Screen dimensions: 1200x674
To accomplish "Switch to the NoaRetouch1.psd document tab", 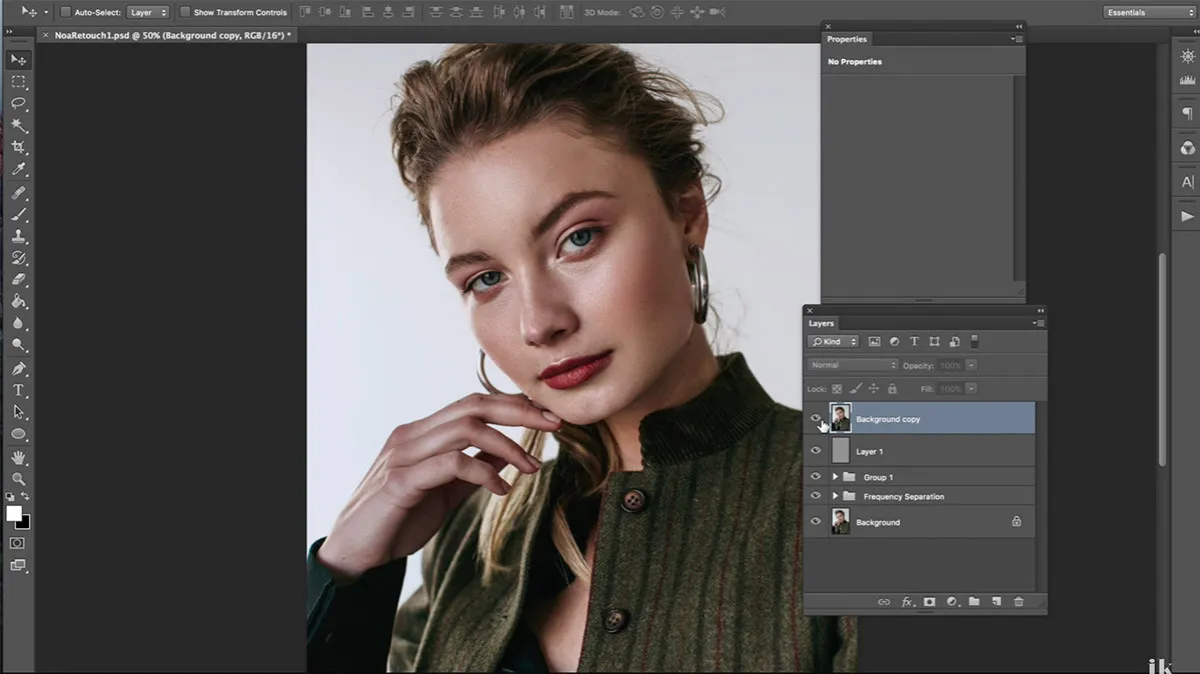I will (x=166, y=35).
